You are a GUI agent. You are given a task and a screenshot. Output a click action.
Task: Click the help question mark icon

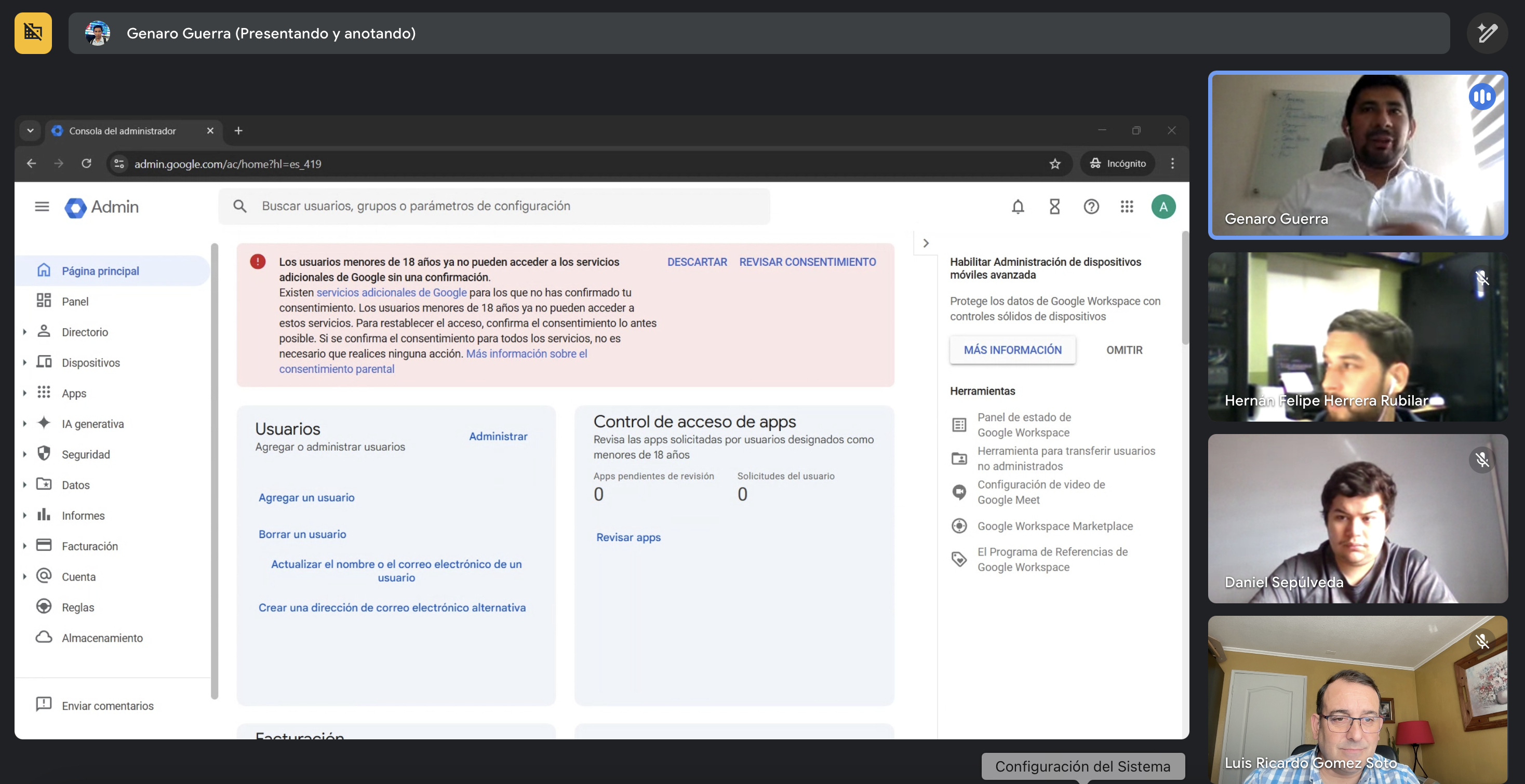(1091, 207)
